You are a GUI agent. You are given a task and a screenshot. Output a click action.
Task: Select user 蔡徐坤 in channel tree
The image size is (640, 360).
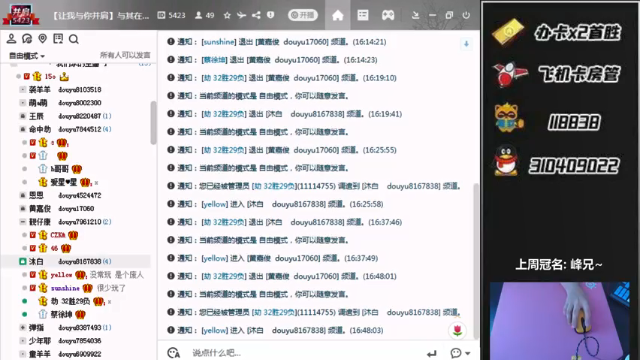[x=61, y=315]
